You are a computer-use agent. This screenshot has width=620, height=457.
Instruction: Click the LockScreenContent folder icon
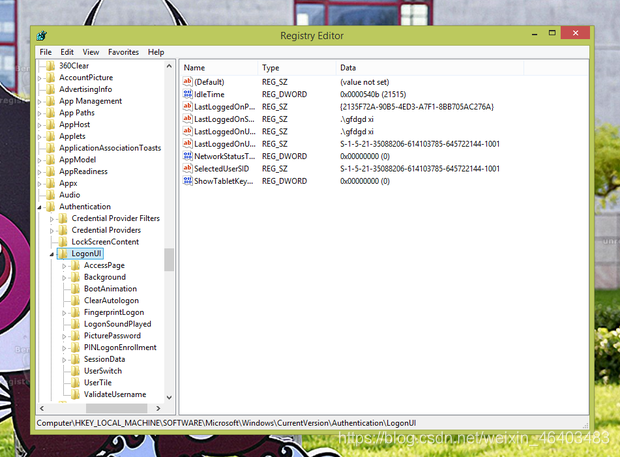point(63,242)
